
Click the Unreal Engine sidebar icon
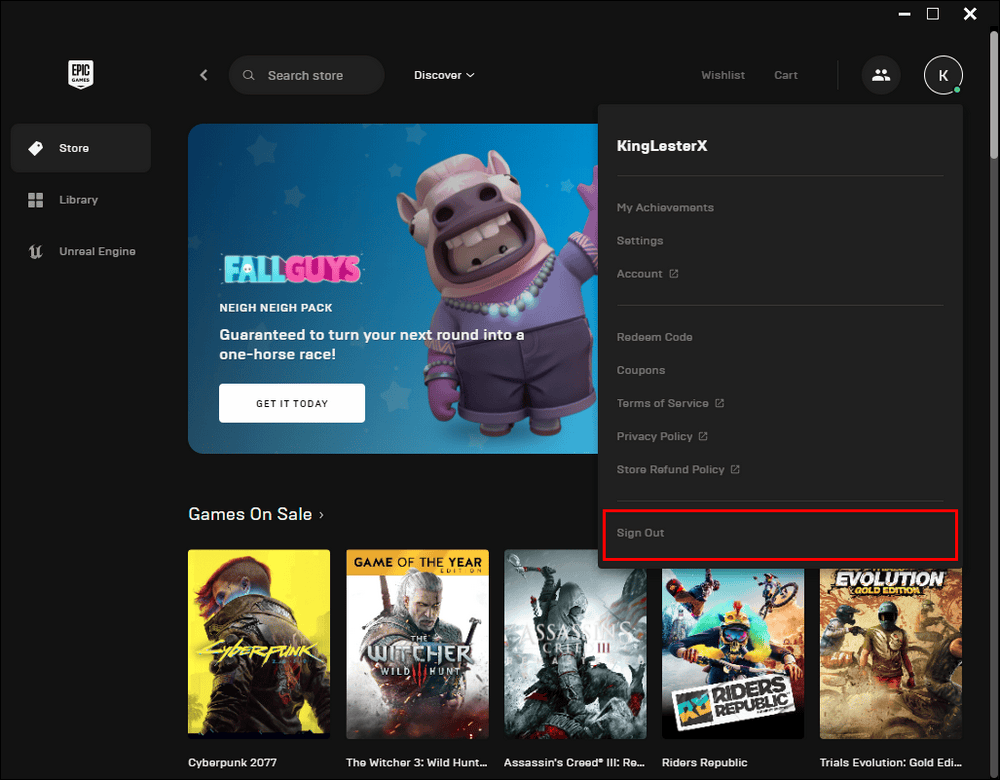[x=35, y=251]
